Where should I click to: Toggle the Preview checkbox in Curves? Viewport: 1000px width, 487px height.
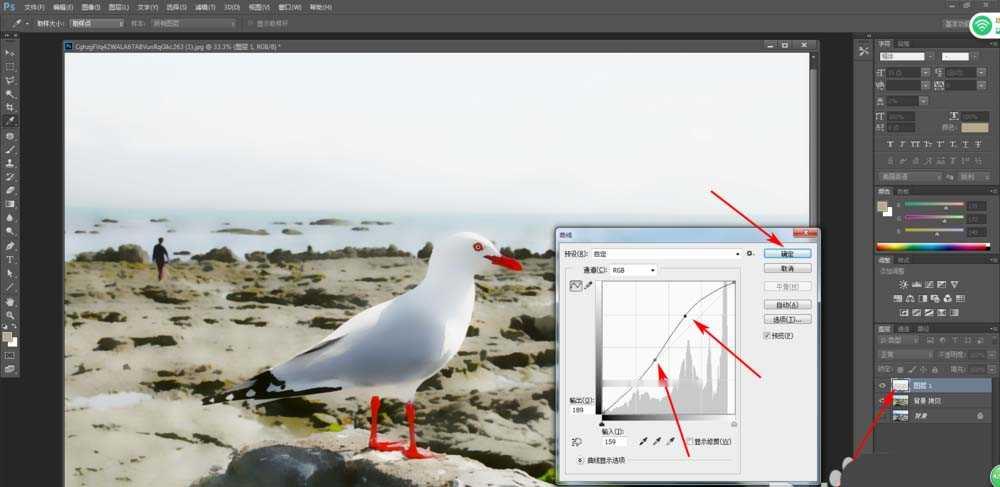pos(767,335)
